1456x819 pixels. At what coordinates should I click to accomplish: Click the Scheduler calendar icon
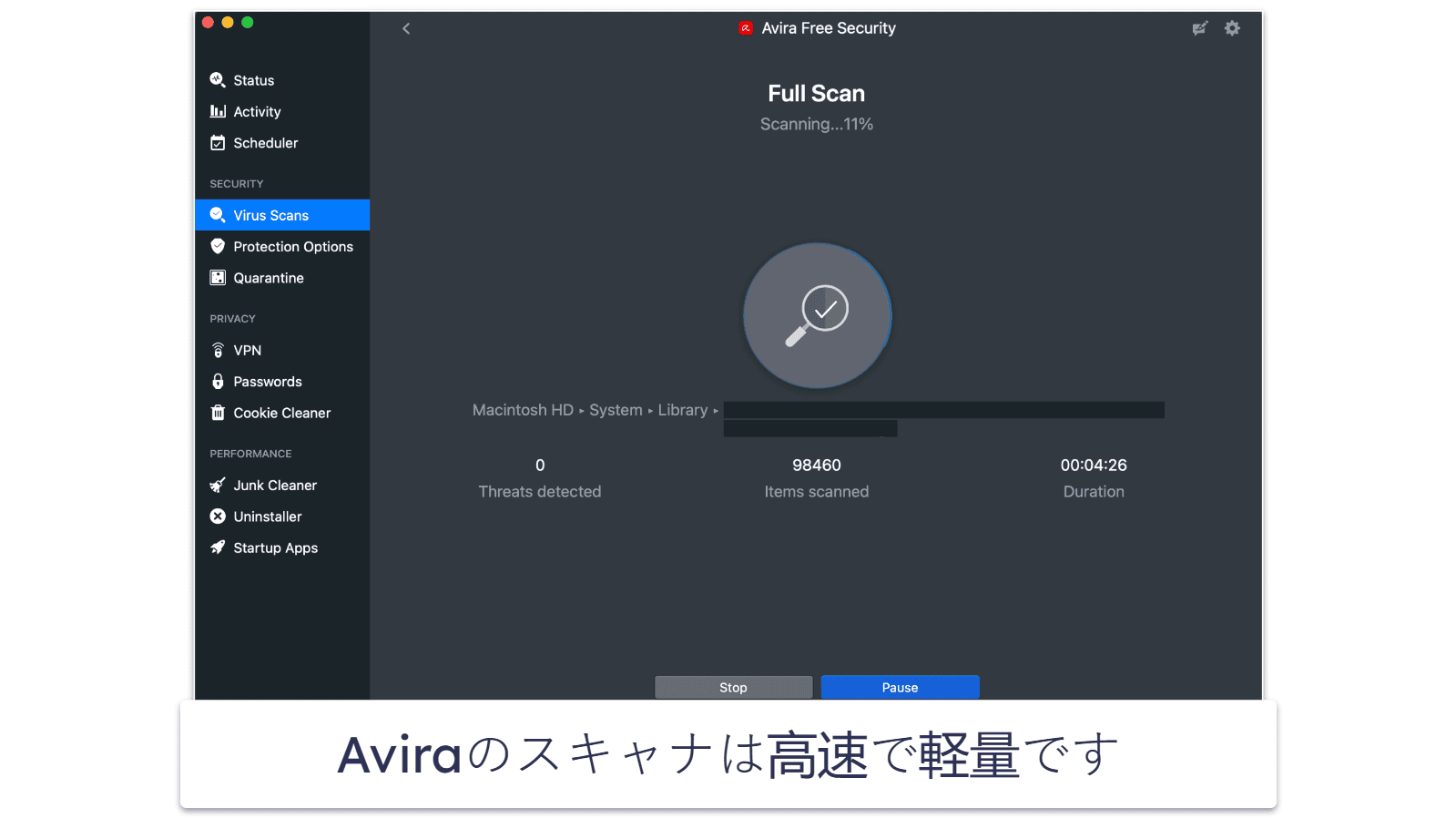pos(218,143)
